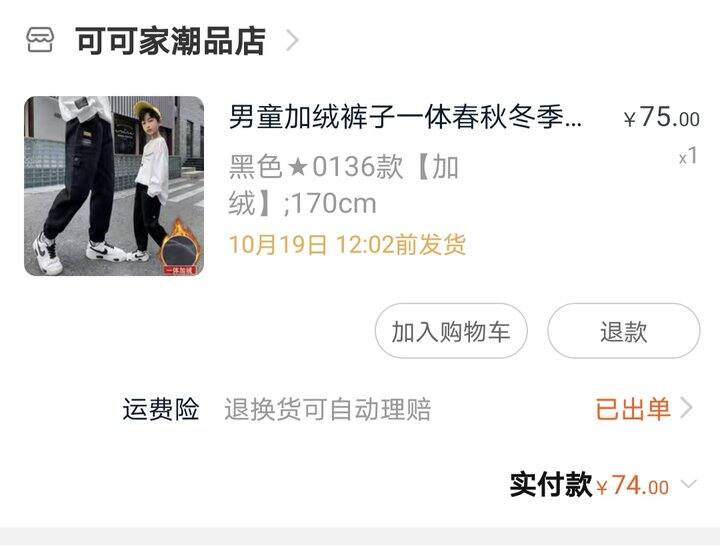Viewport: 720px width, 548px height.
Task: Open product title 男童加绒裤子一体春秋冬季
Action: click(x=405, y=117)
